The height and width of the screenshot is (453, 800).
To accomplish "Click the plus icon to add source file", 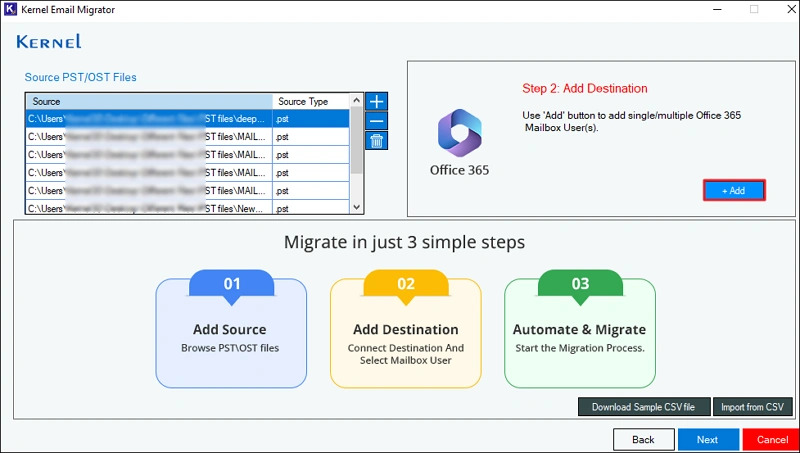I will [x=376, y=101].
